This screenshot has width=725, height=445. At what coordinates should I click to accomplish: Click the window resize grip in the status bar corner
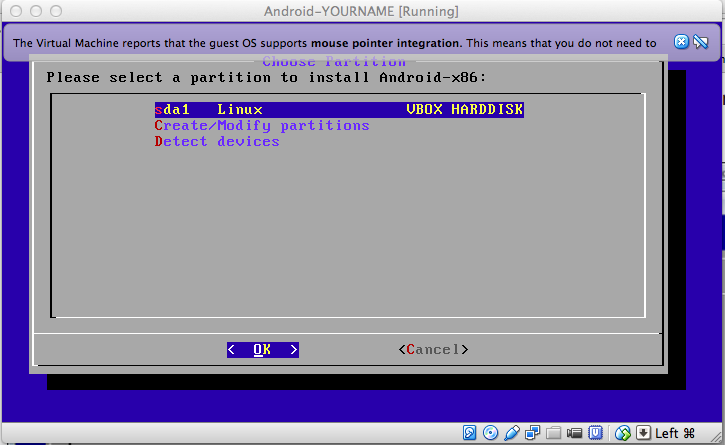point(716,437)
